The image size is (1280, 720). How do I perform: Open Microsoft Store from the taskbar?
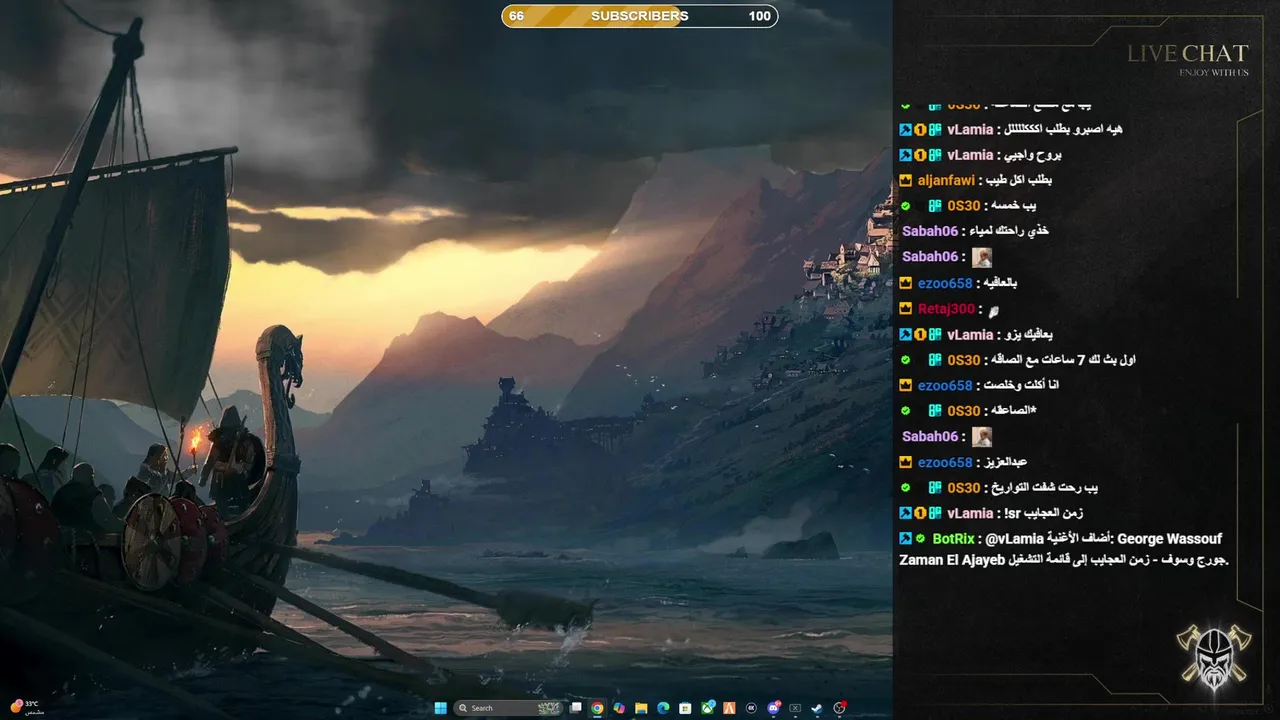coord(685,708)
